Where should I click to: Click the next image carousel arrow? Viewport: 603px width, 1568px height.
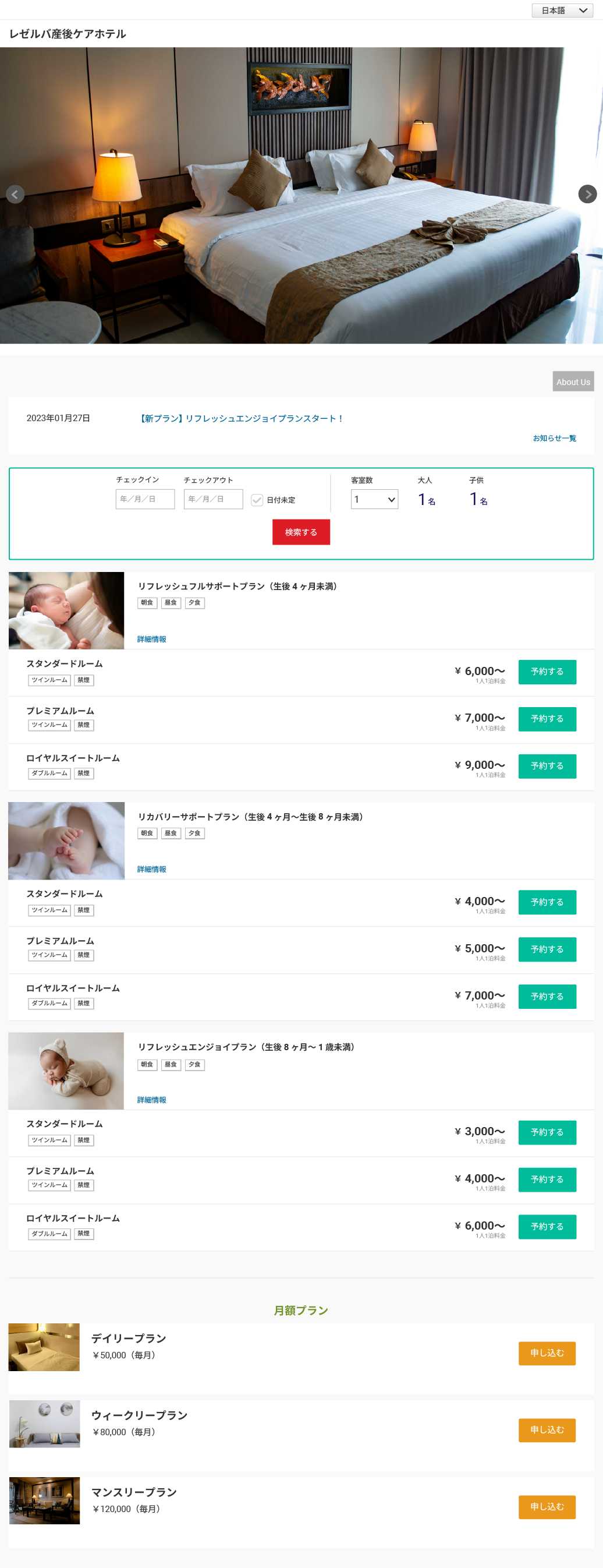click(587, 194)
